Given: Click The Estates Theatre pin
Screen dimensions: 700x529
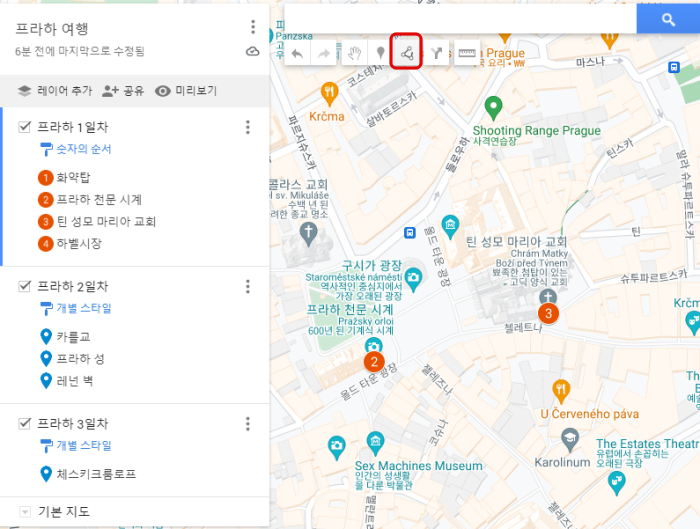Looking at the screenshot, I should point(617,483).
